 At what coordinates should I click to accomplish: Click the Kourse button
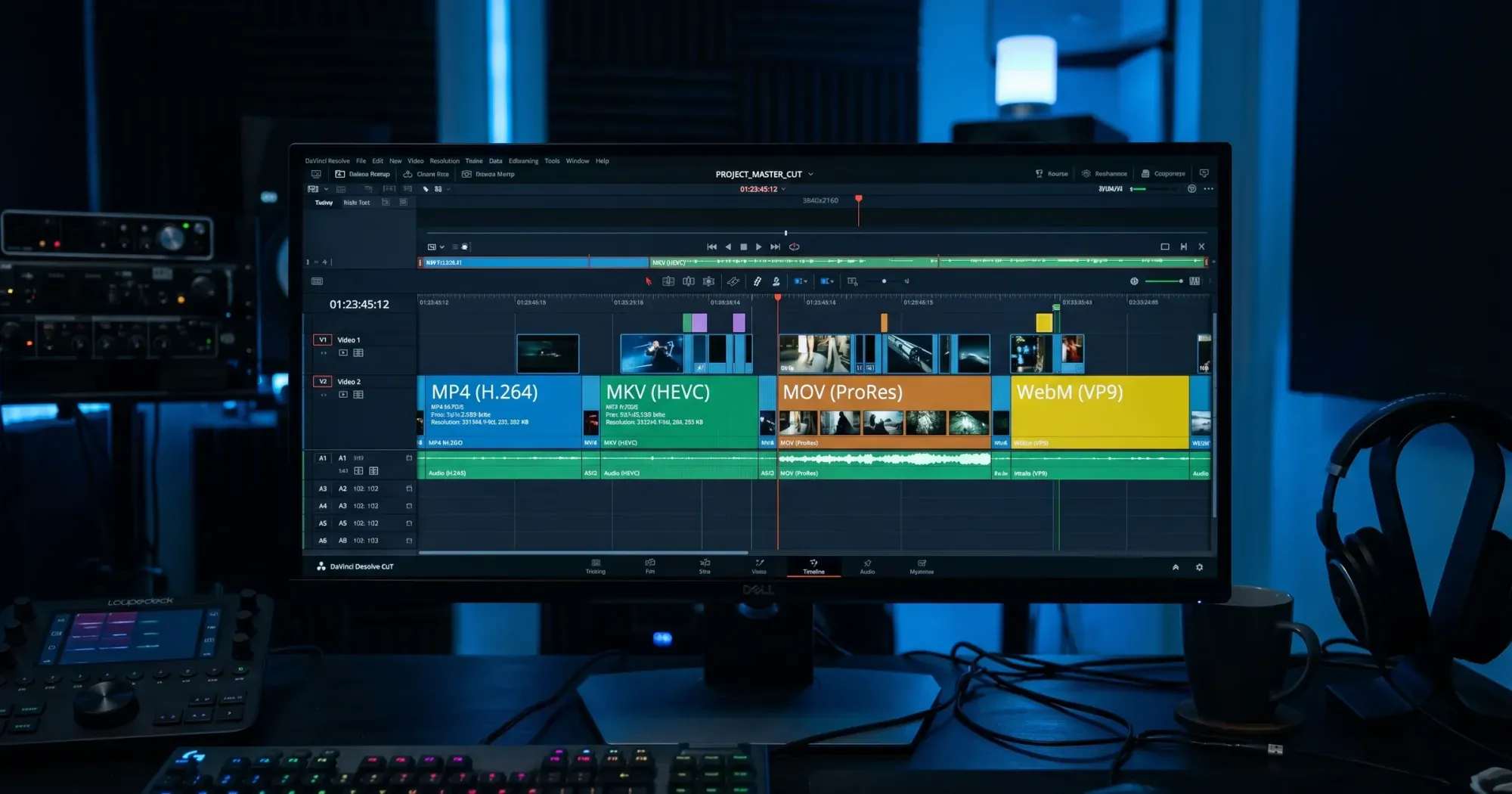click(x=1052, y=174)
